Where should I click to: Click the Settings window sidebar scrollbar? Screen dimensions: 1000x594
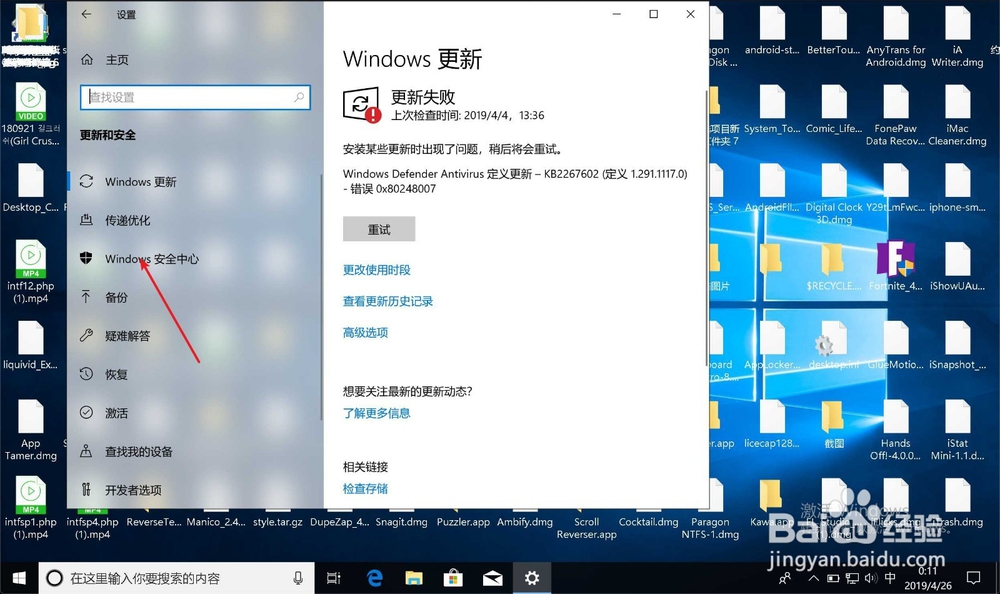[321, 297]
